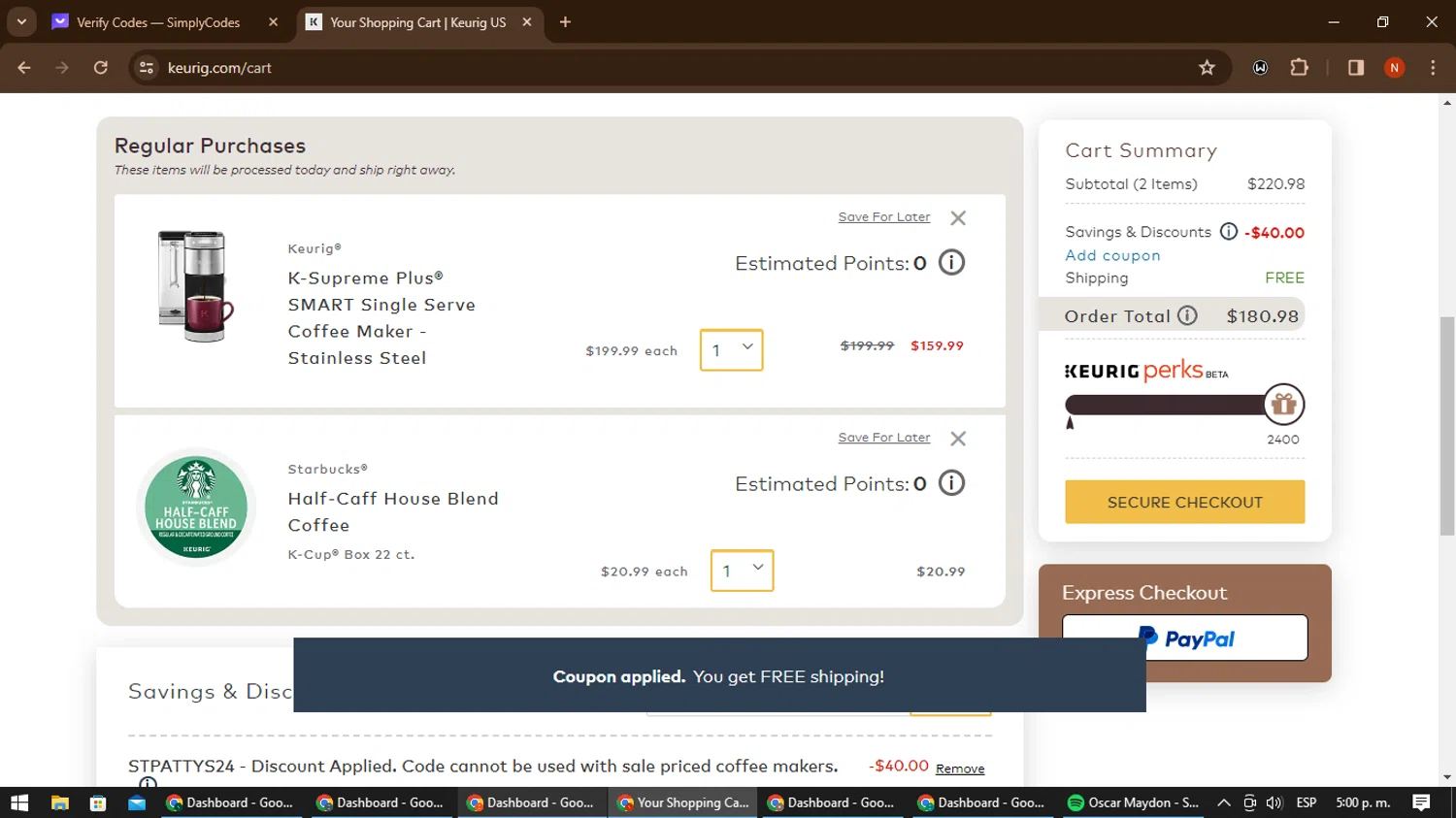Click the taskbar clock 5:00 p. m.

(x=1363, y=802)
